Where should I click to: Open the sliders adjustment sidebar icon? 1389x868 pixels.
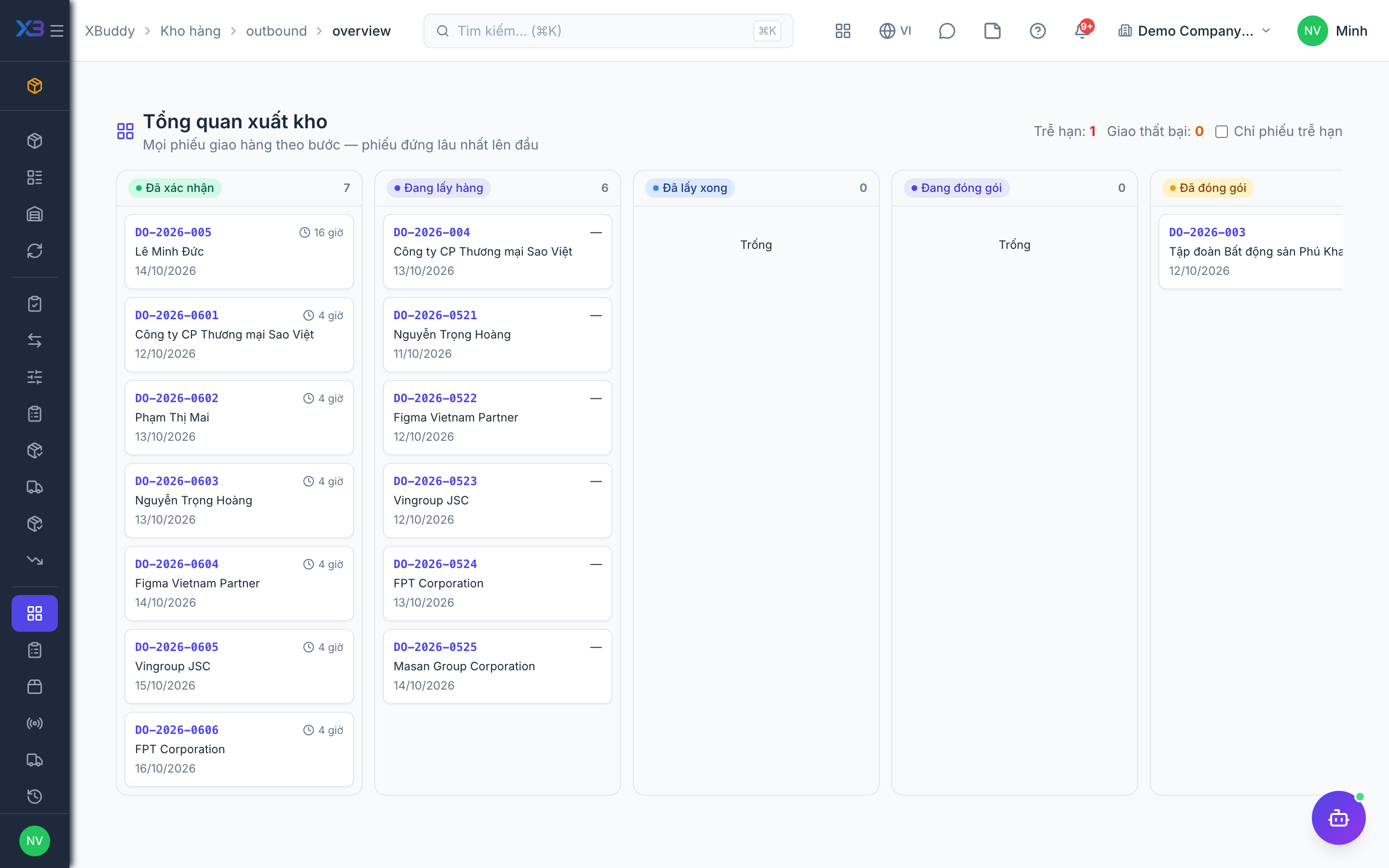(34, 377)
